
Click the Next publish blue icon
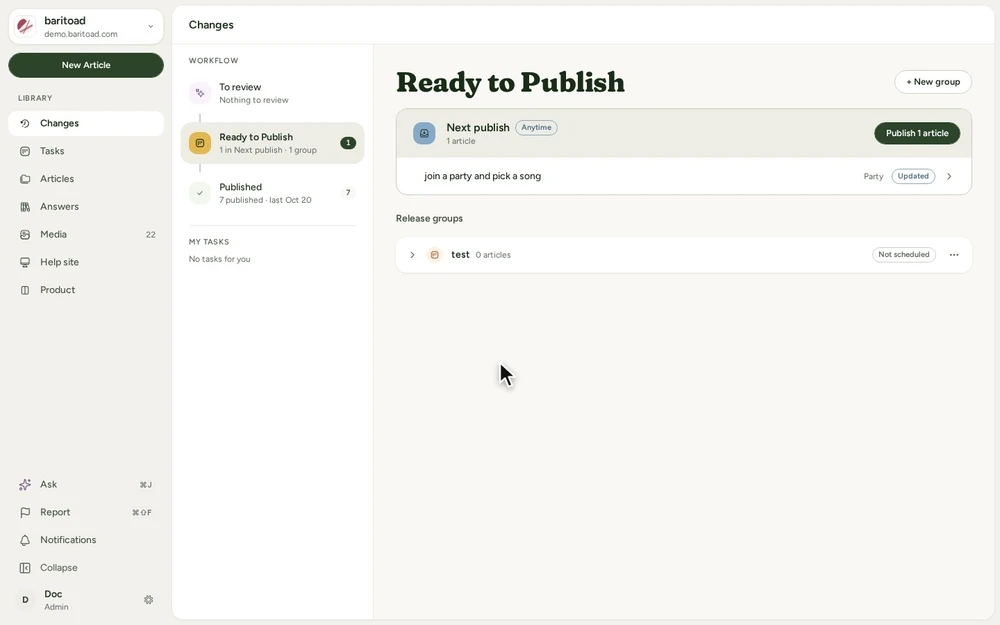424,133
